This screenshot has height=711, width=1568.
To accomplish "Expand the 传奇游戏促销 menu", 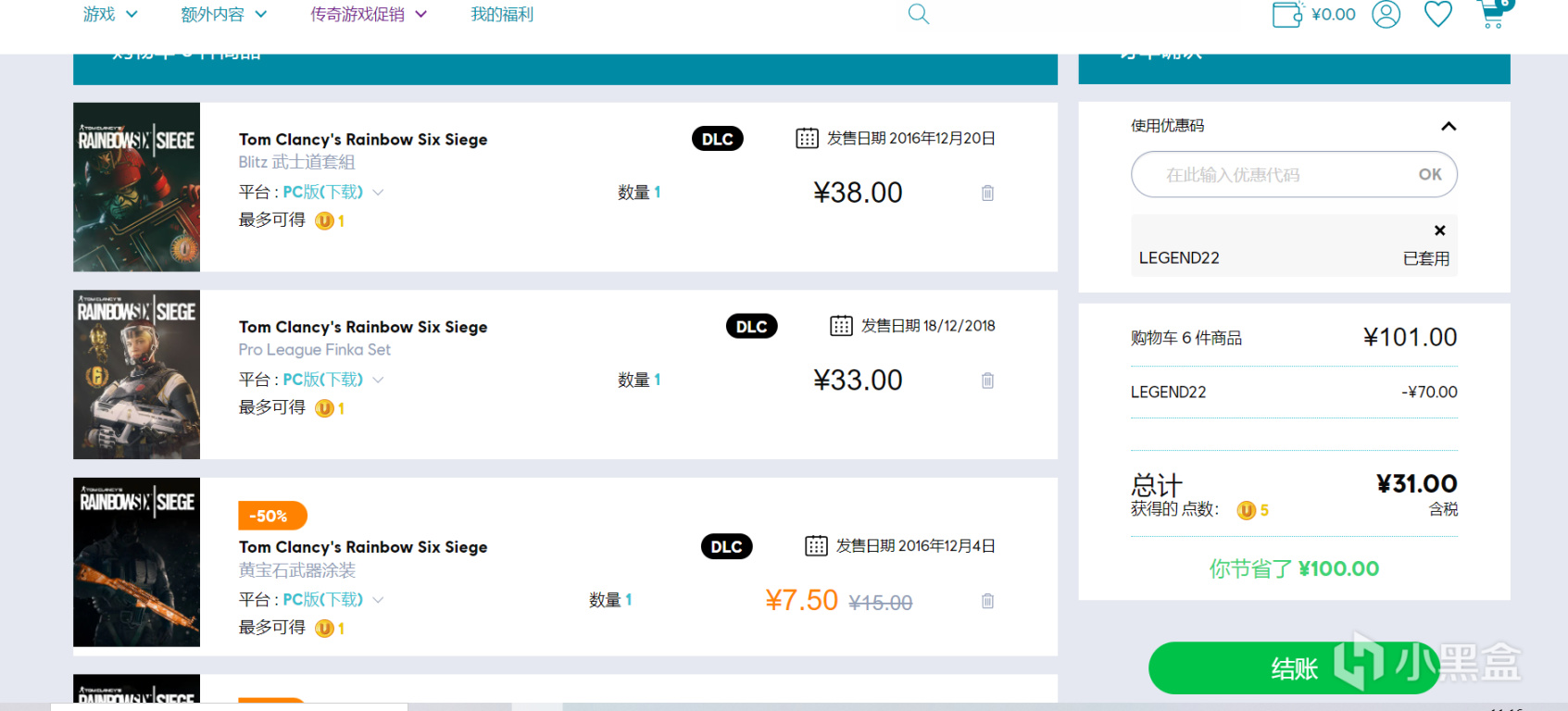I will click(x=369, y=14).
